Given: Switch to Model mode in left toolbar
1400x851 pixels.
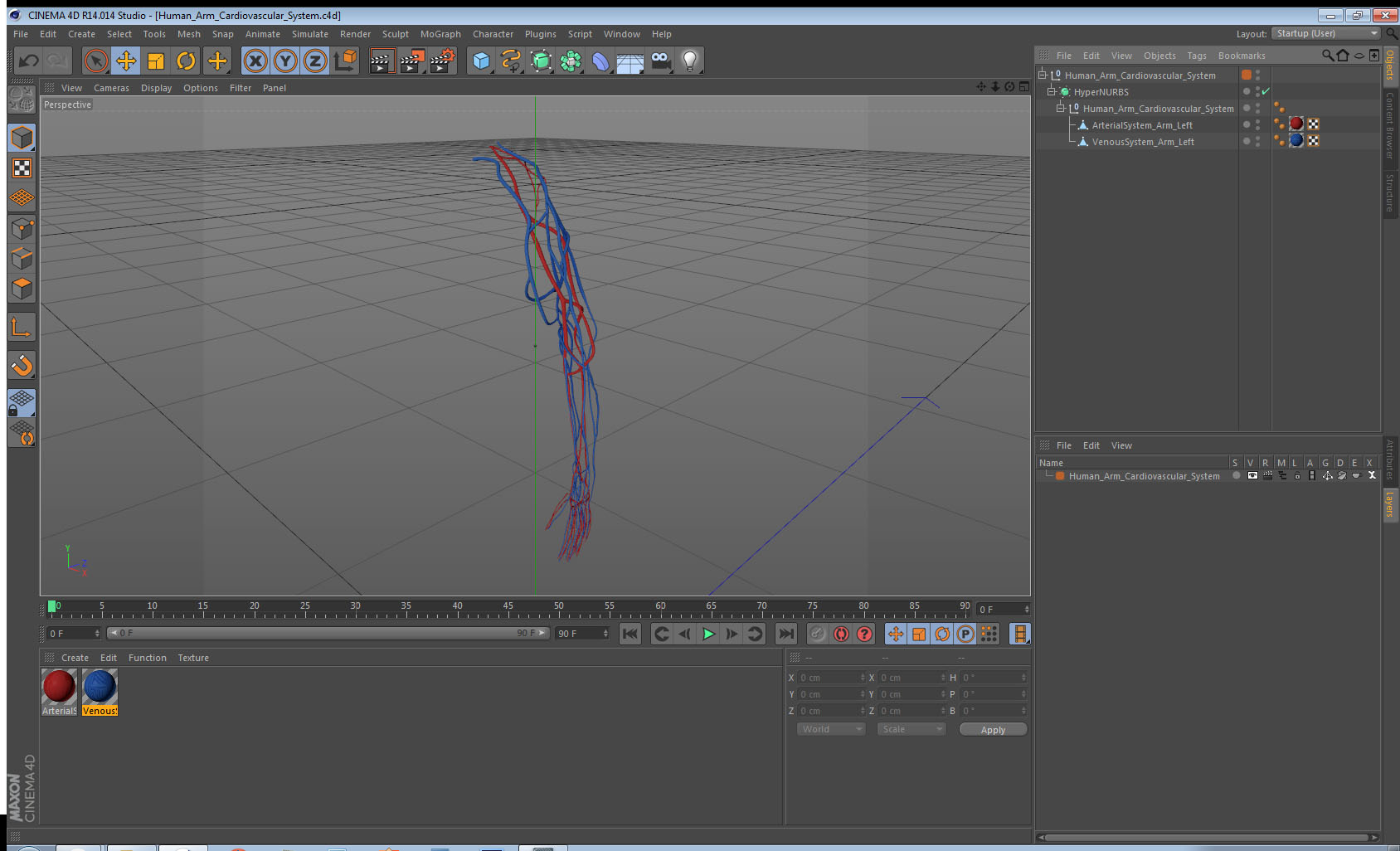Looking at the screenshot, I should tap(22, 138).
